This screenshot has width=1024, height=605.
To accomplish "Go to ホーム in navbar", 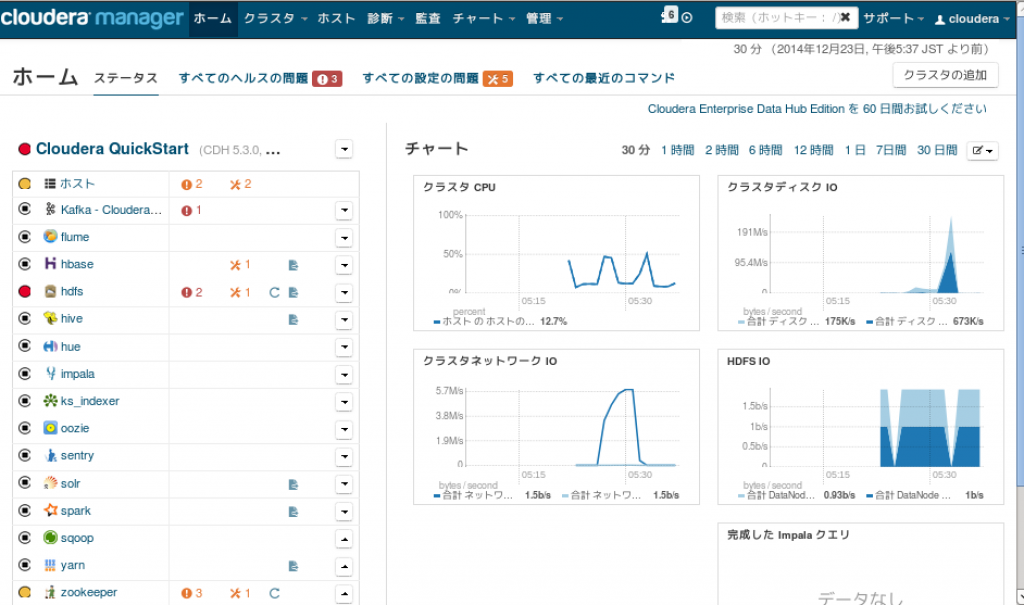I will pyautogui.click(x=213, y=18).
